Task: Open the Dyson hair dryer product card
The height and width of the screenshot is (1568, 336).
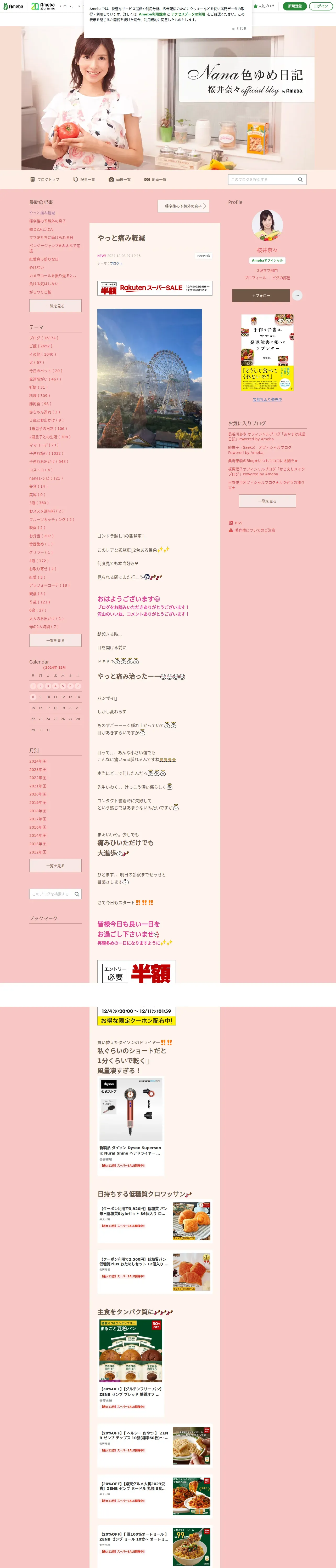Action: click(131, 1126)
